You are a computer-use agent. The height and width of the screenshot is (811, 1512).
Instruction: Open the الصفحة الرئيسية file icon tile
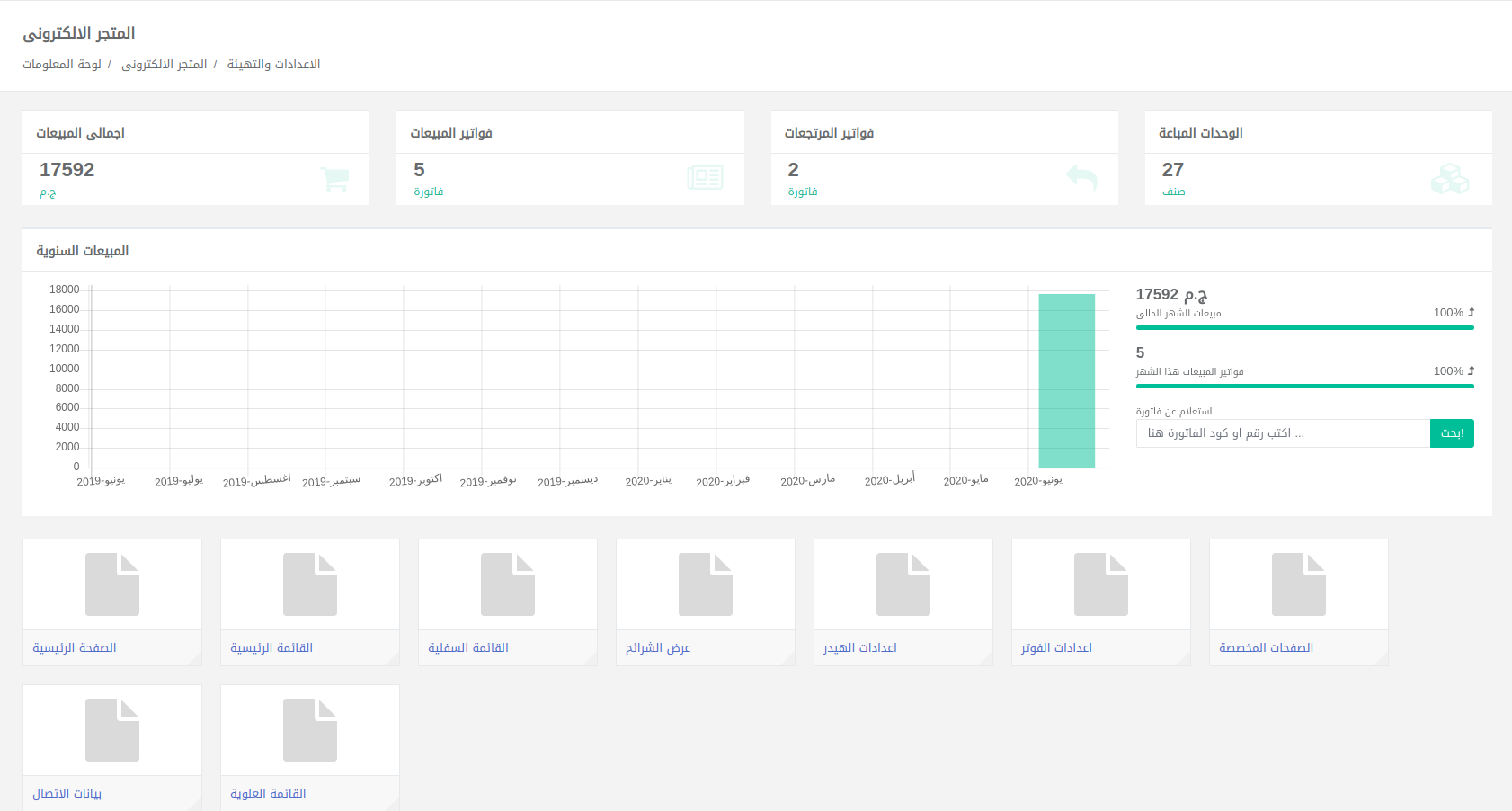pyautogui.click(x=112, y=584)
